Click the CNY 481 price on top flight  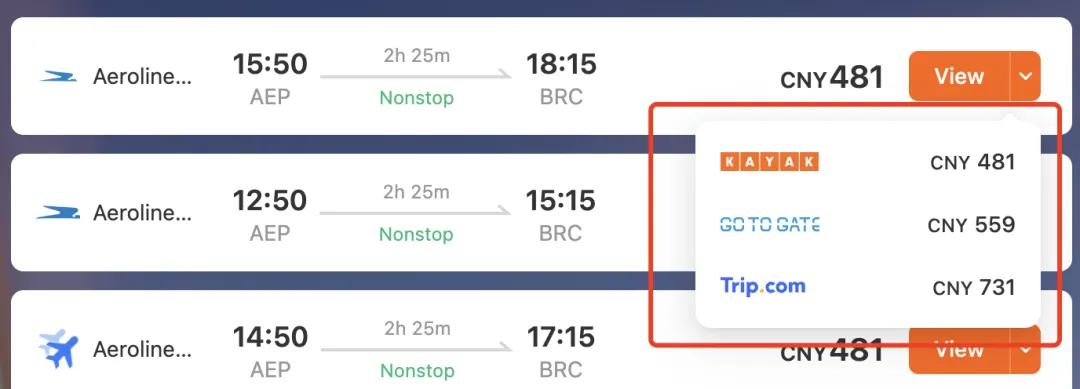coord(831,77)
